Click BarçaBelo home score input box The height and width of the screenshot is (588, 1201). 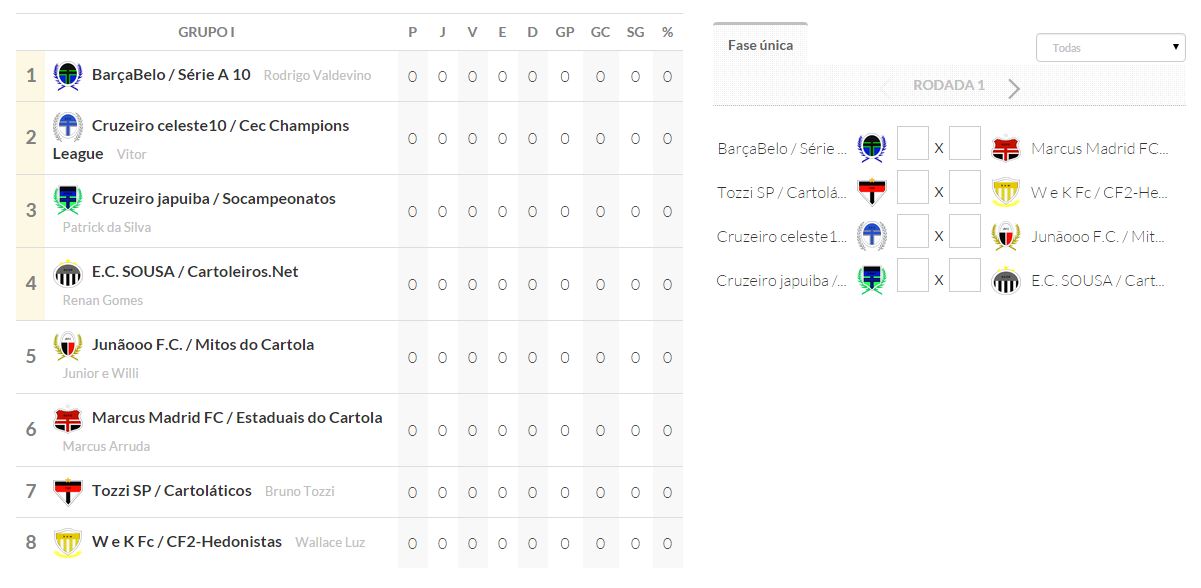913,144
